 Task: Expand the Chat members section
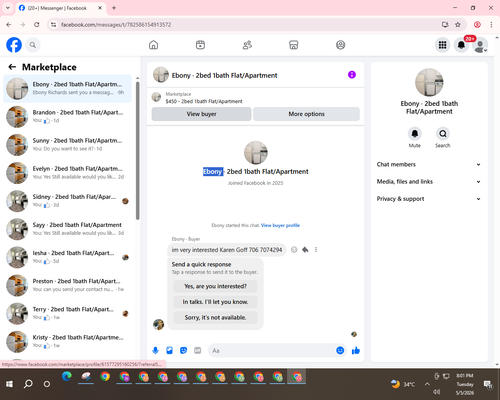point(429,164)
